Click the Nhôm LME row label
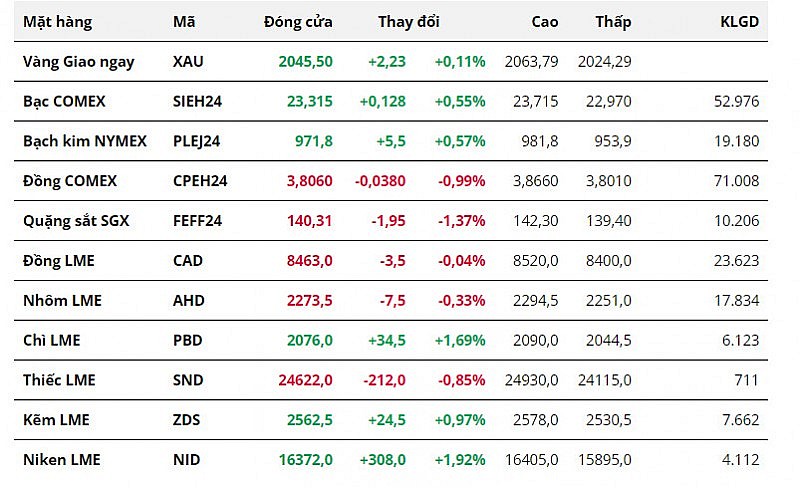800x488 pixels. coord(62,300)
